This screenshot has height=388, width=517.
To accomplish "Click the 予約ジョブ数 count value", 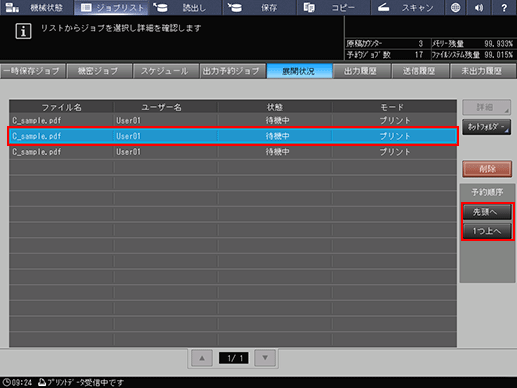I will tap(419, 55).
